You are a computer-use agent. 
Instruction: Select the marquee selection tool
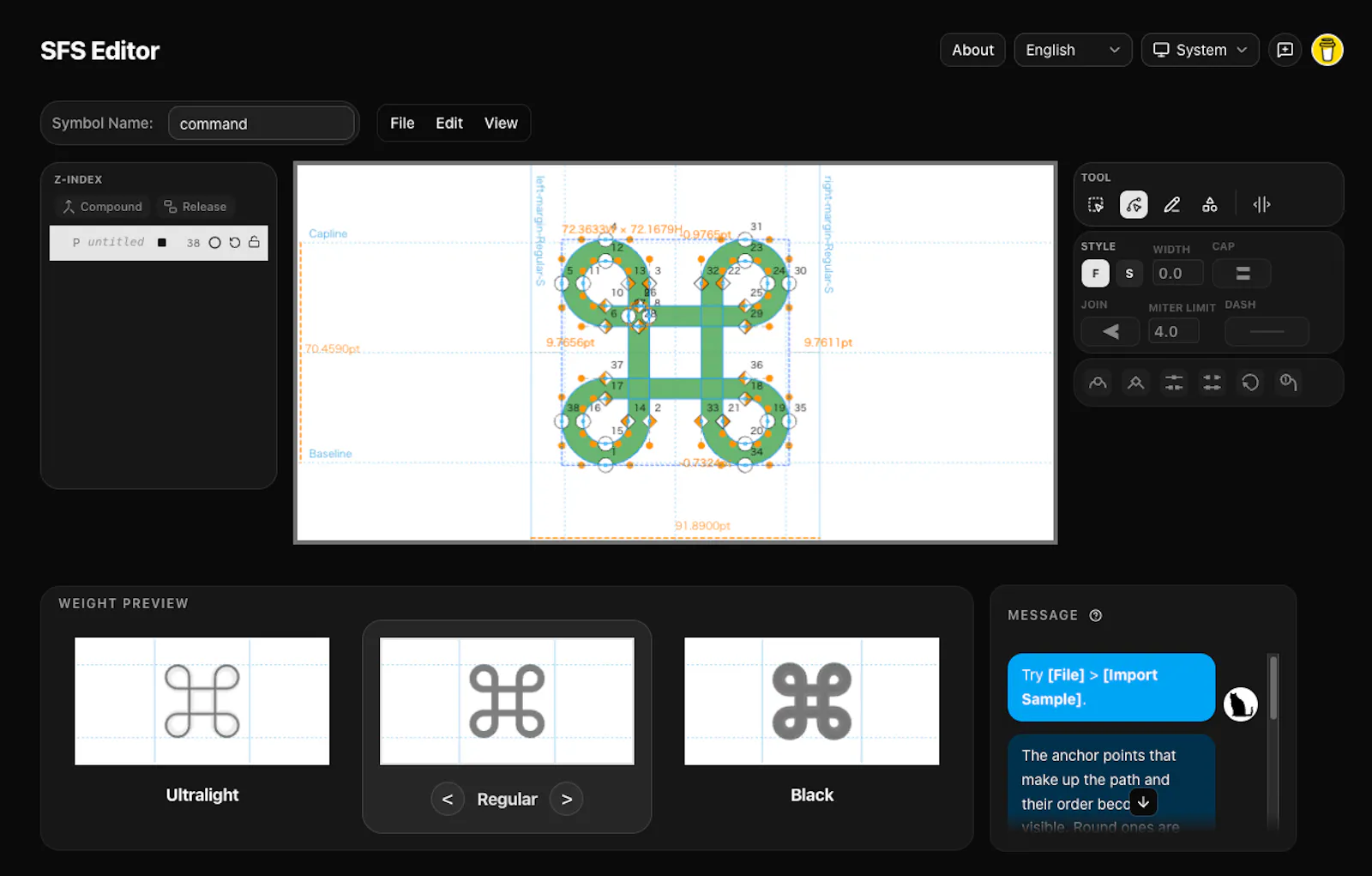coord(1096,204)
